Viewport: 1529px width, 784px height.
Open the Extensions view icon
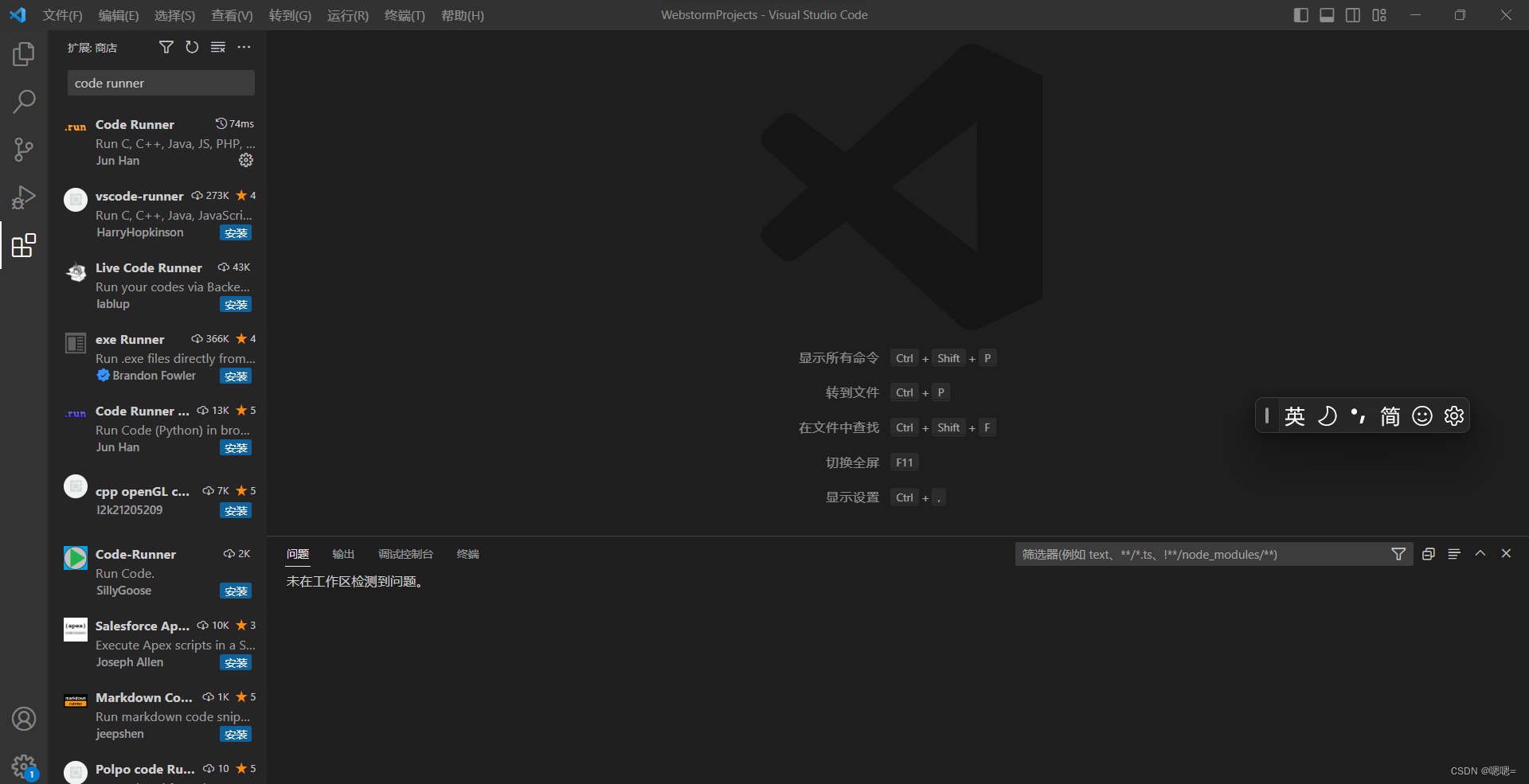pyautogui.click(x=24, y=245)
